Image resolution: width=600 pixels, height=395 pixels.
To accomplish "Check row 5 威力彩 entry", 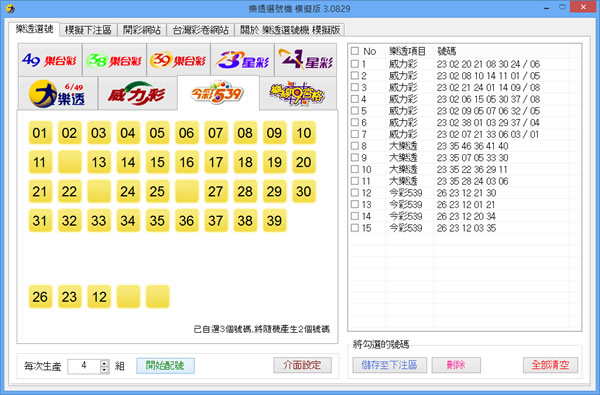I will coord(355,111).
